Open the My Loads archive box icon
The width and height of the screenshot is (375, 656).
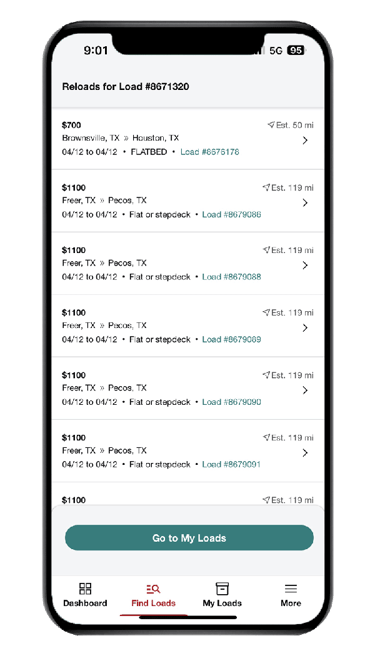tap(222, 589)
